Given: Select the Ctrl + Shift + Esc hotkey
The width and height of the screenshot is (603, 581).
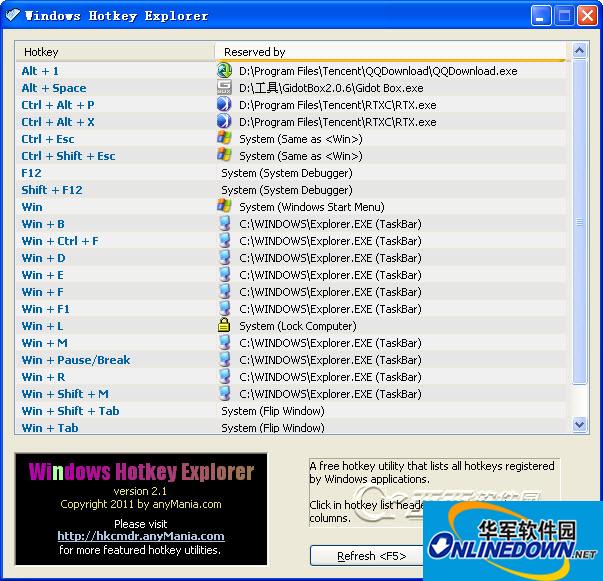Looking at the screenshot, I should [68, 155].
